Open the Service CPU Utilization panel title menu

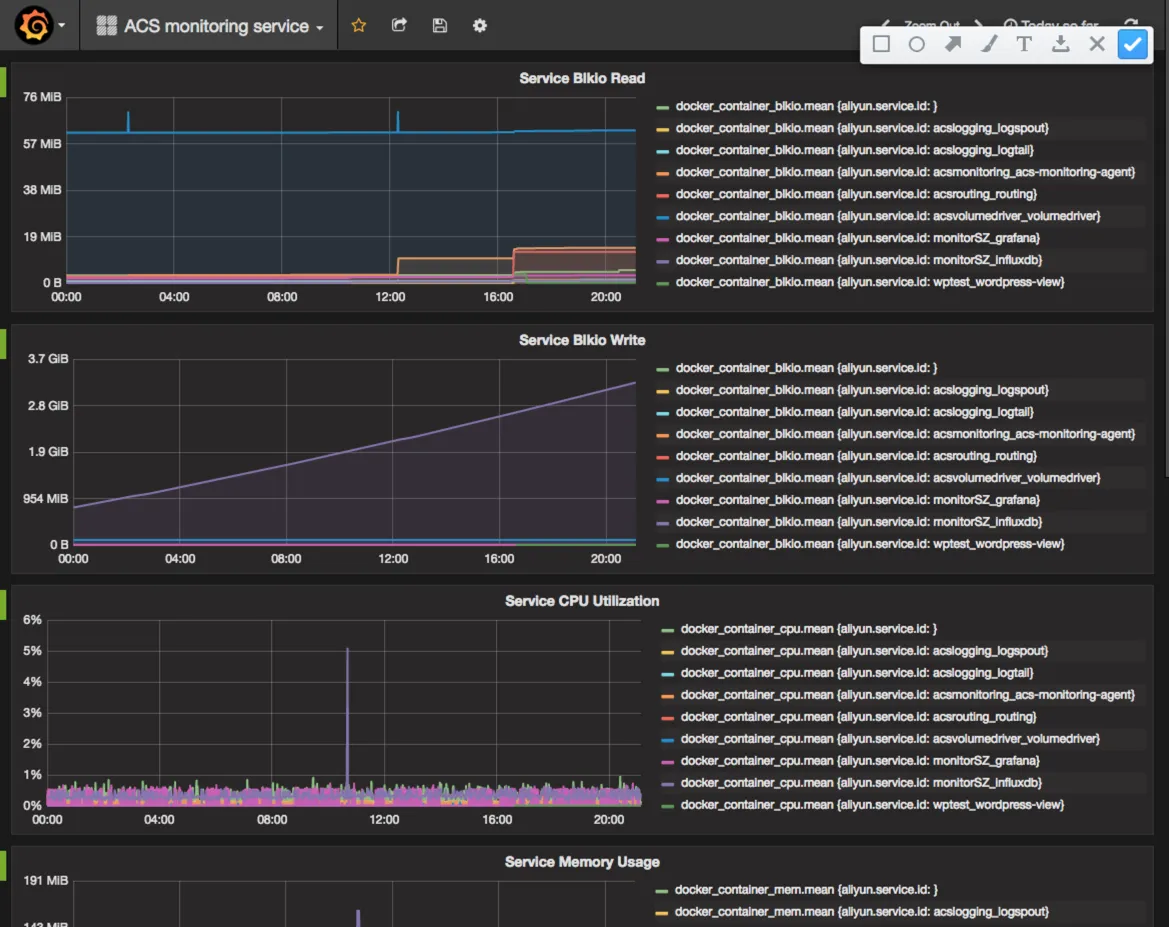point(582,601)
